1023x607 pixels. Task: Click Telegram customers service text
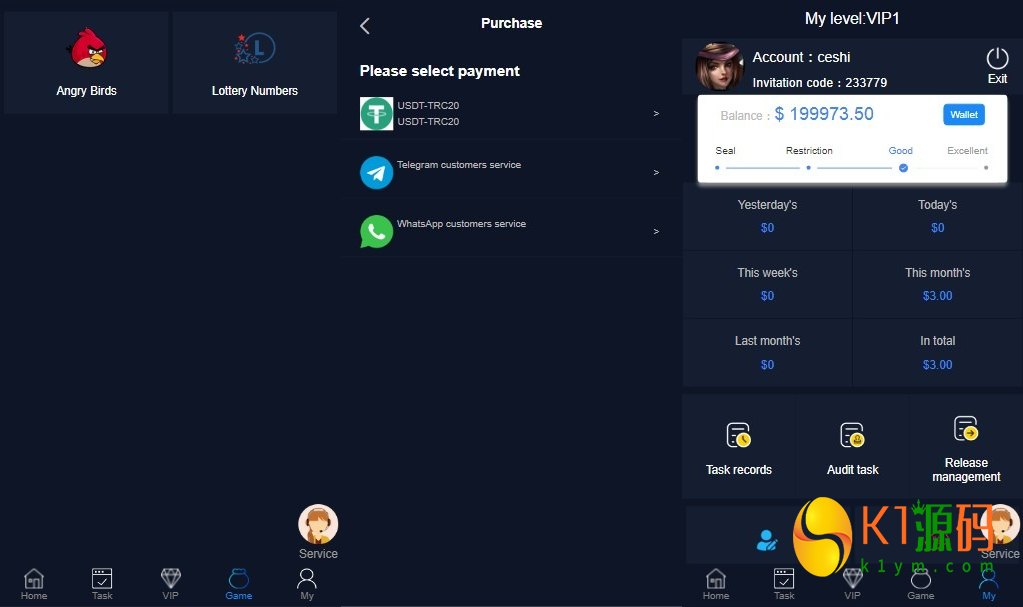tap(459, 164)
